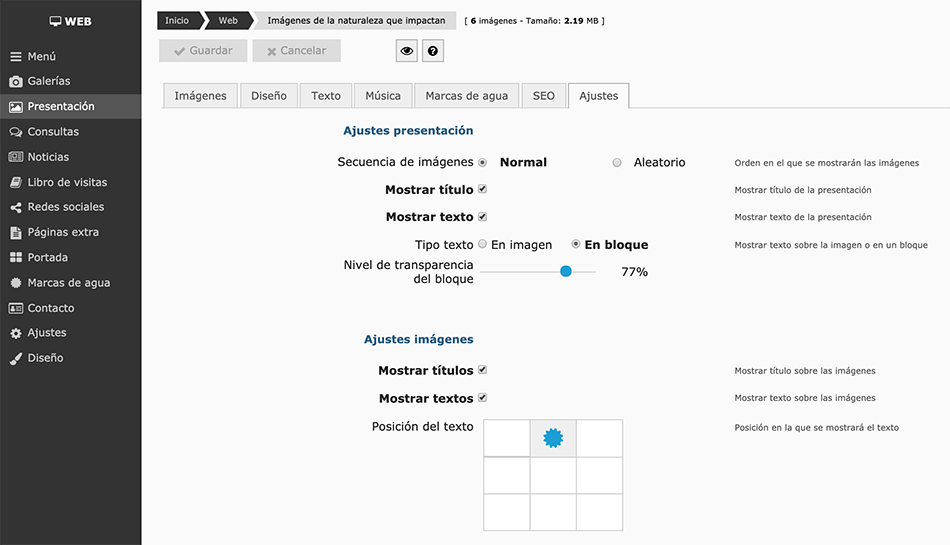Select bottom-right text position cell

pos(599,512)
